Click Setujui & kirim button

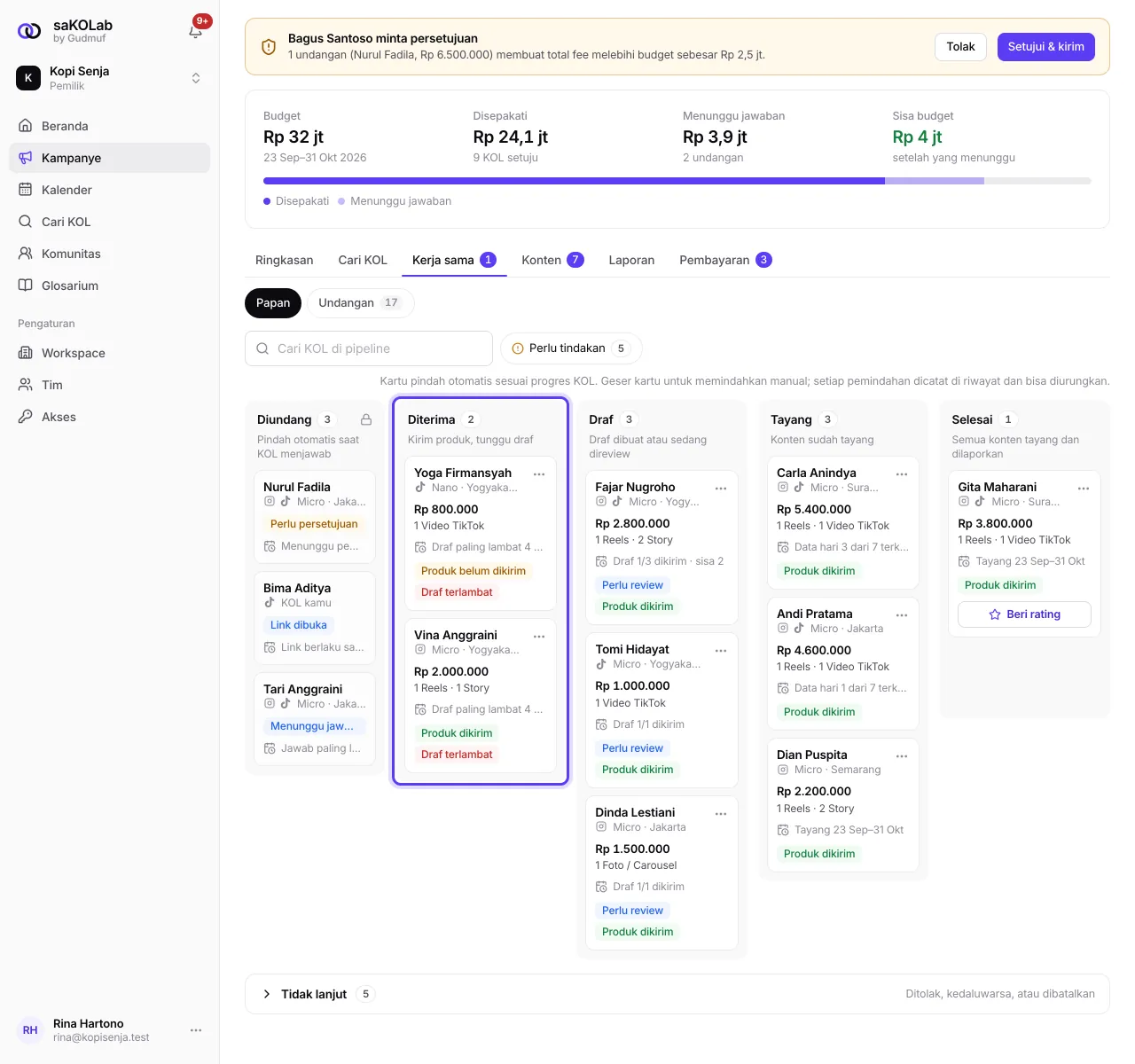[x=1046, y=47]
